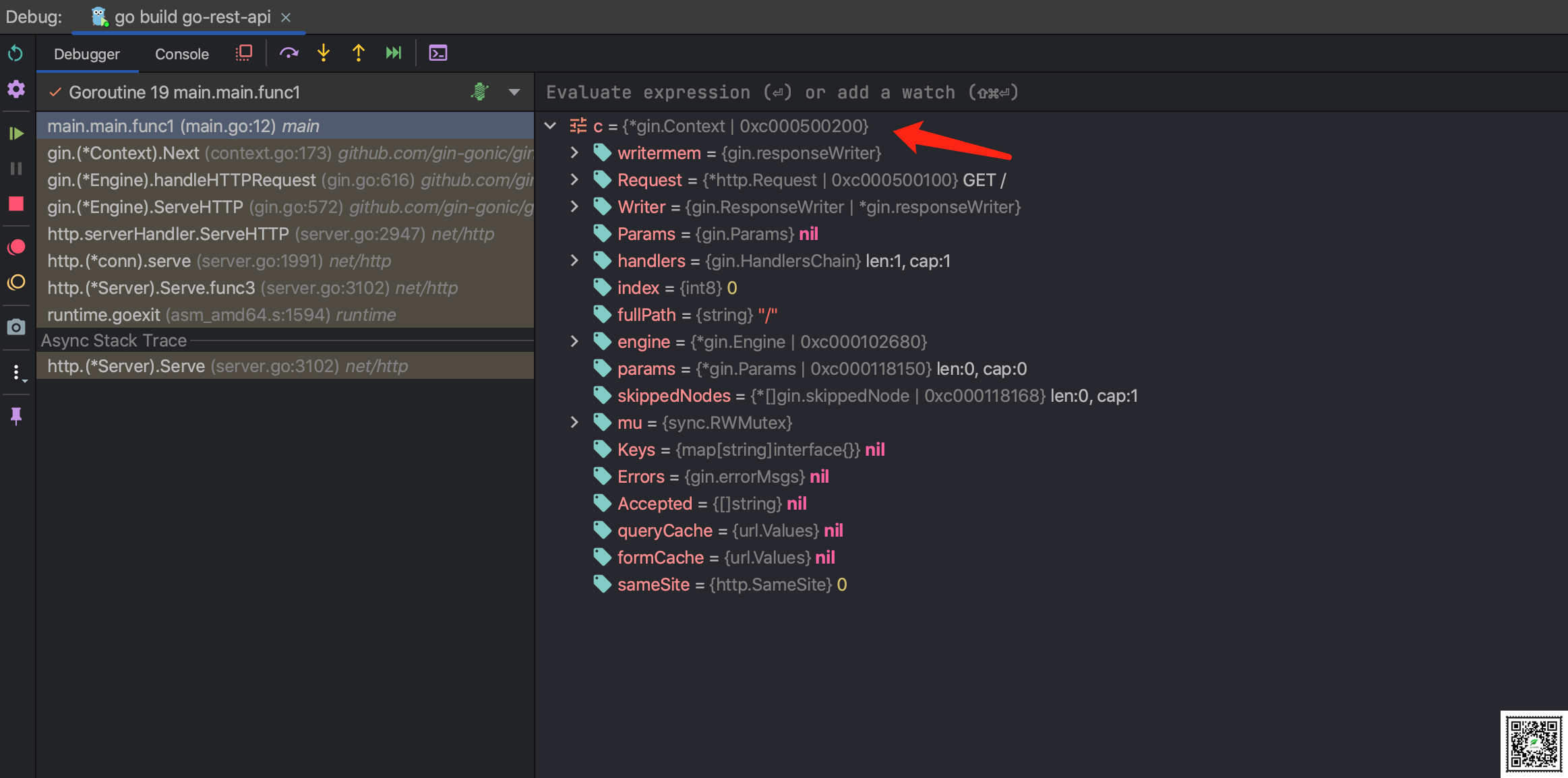Screen dimensions: 1568x778
Task: Switch to the Console tab
Action: tap(181, 53)
